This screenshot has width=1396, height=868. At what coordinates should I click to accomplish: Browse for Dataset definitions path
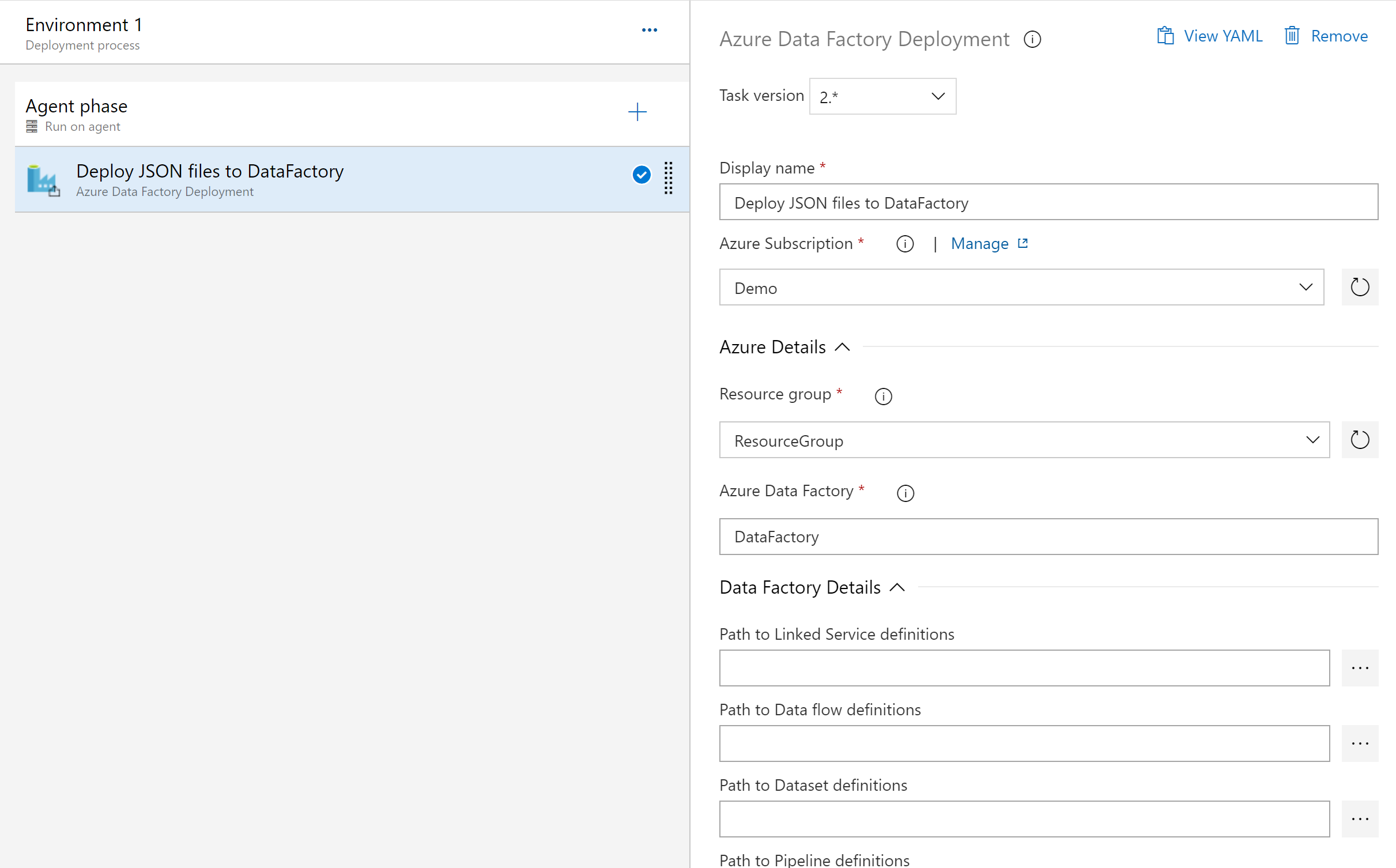click(1359, 818)
